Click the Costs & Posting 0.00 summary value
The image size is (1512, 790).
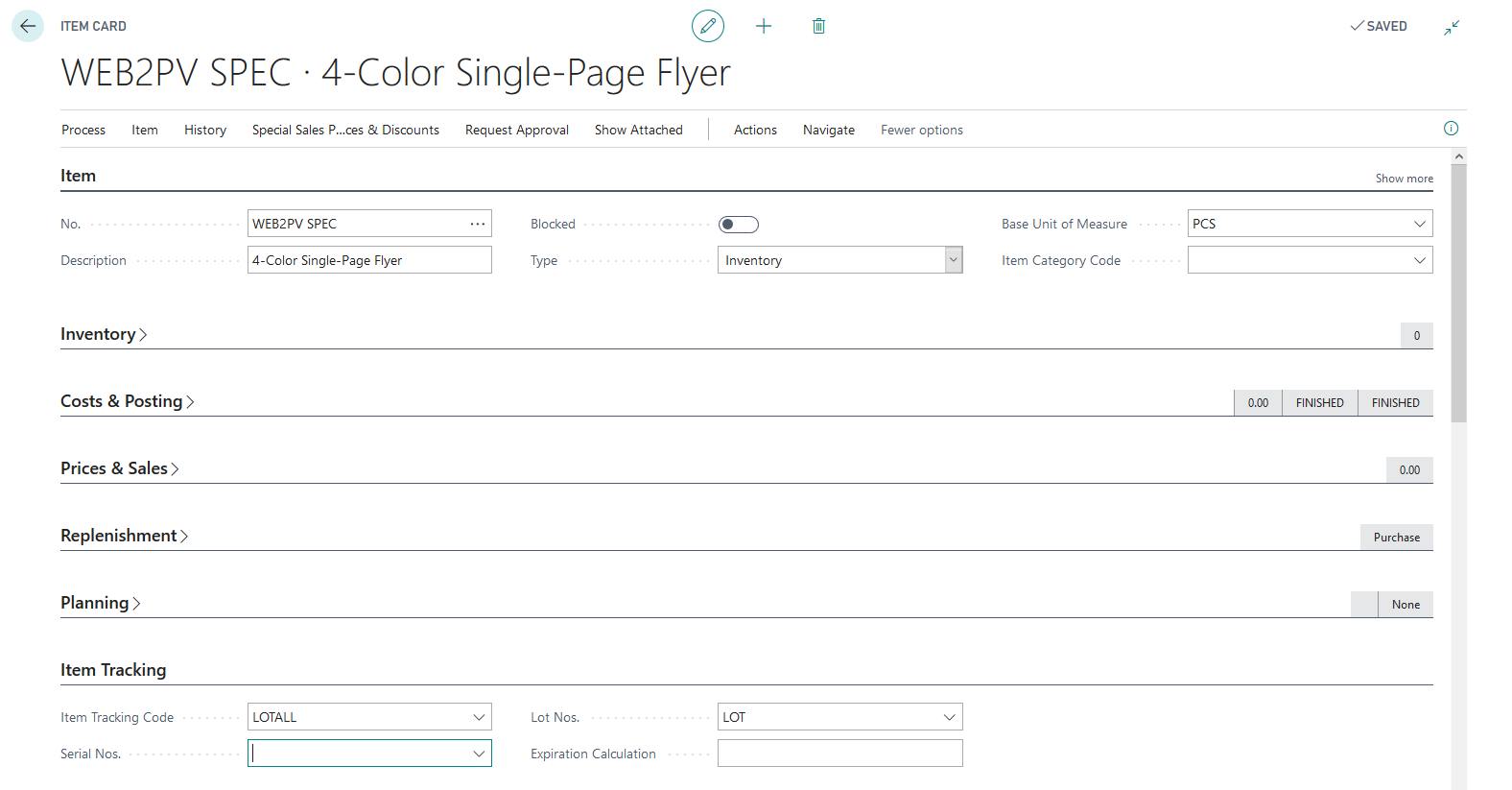point(1258,403)
